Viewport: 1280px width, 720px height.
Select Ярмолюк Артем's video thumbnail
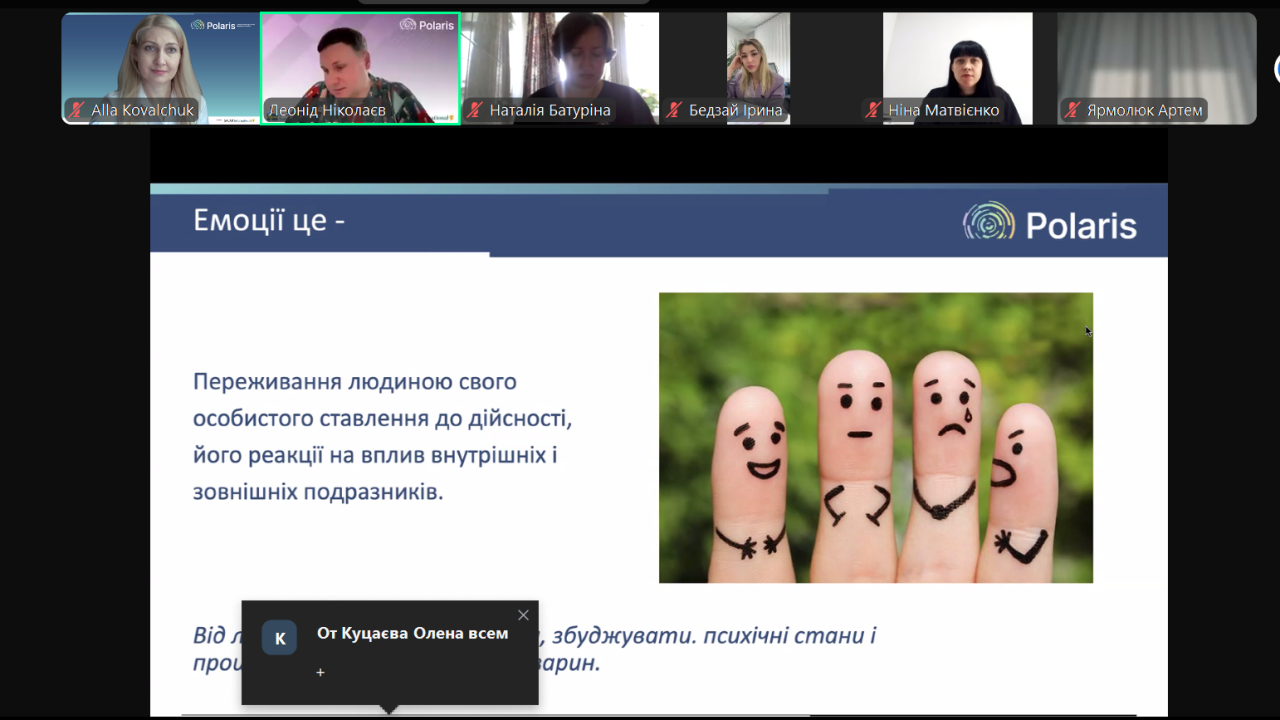point(1157,68)
